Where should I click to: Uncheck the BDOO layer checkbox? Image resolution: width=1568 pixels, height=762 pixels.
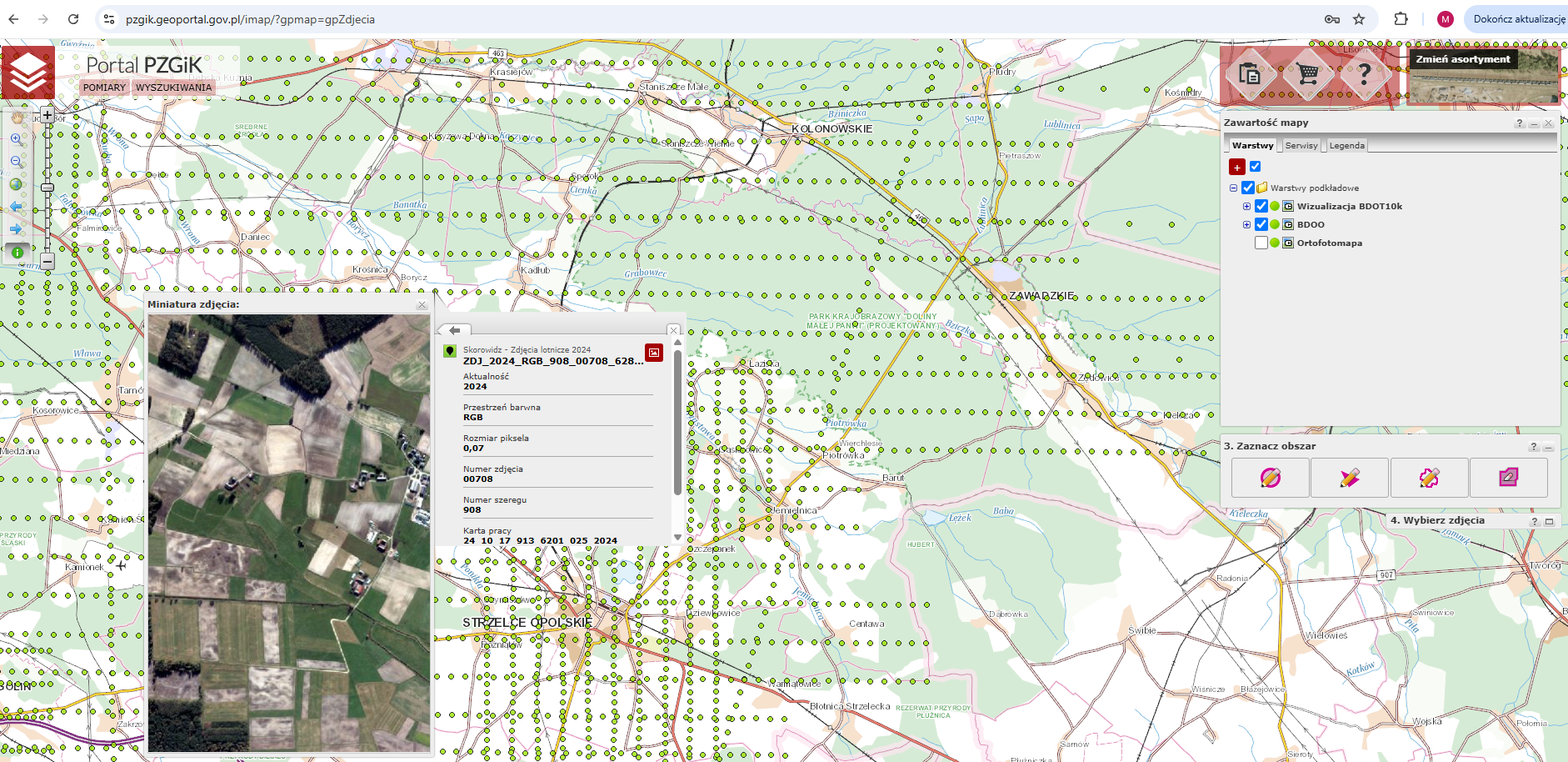1261,224
